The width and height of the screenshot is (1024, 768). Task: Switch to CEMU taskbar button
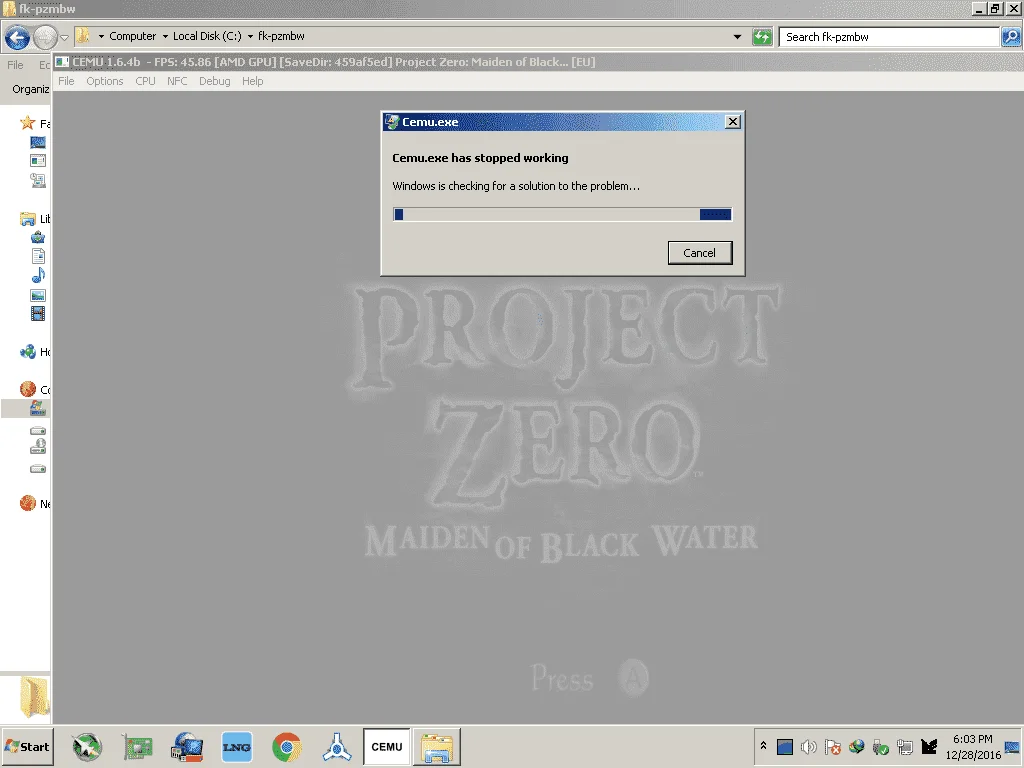387,746
